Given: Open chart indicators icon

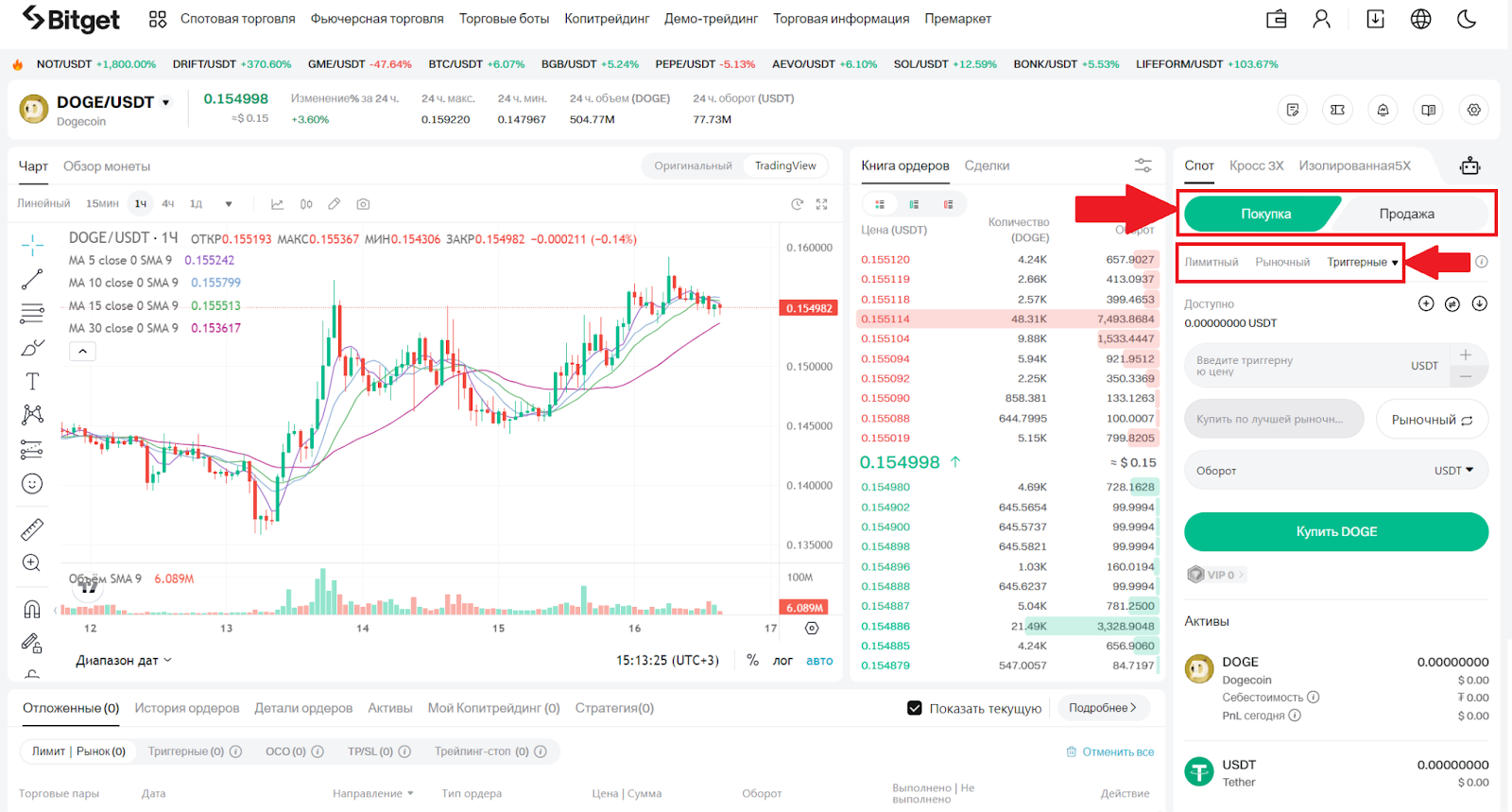Looking at the screenshot, I should [277, 204].
